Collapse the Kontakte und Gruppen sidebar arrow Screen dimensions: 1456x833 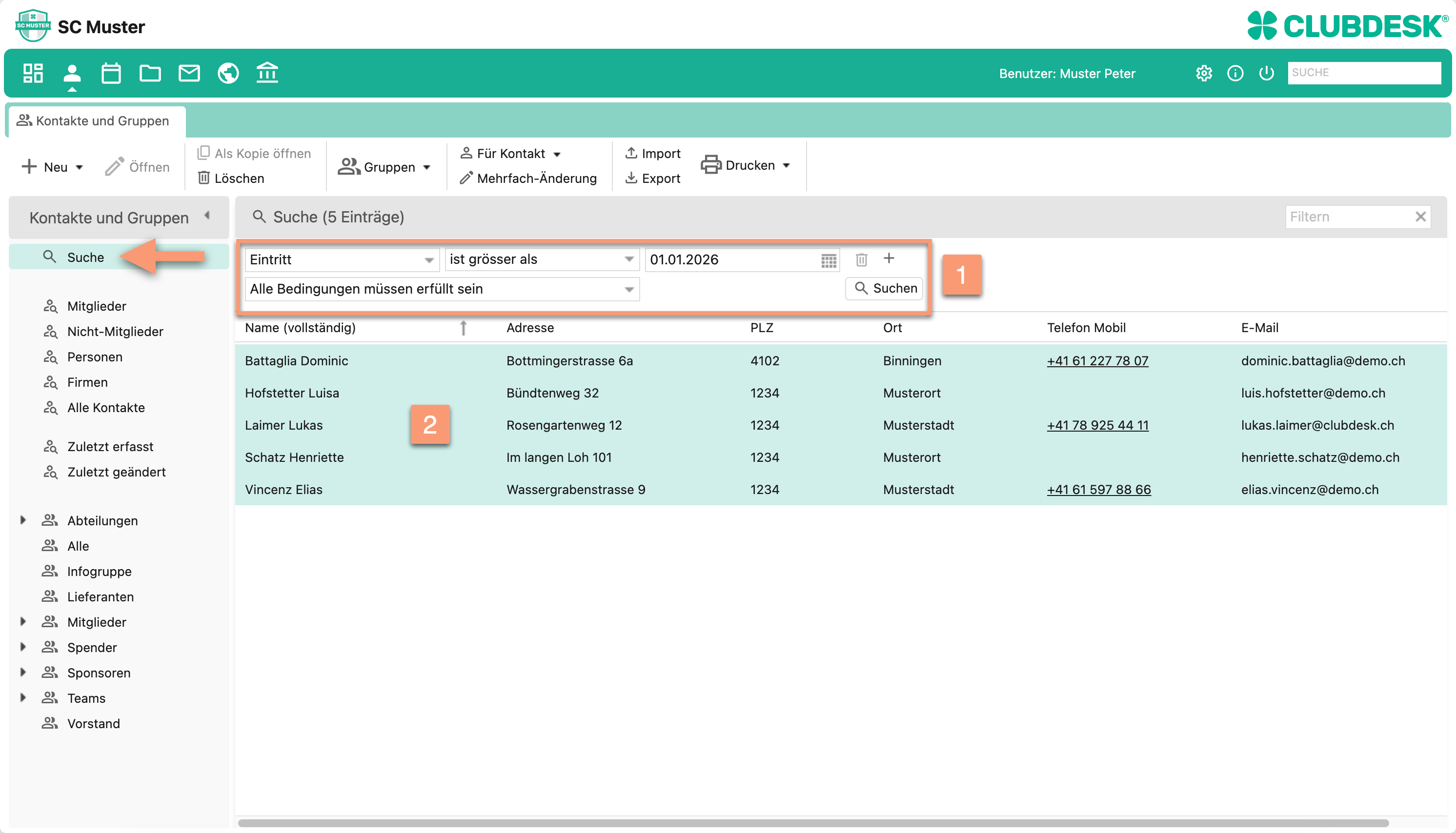pos(207,216)
